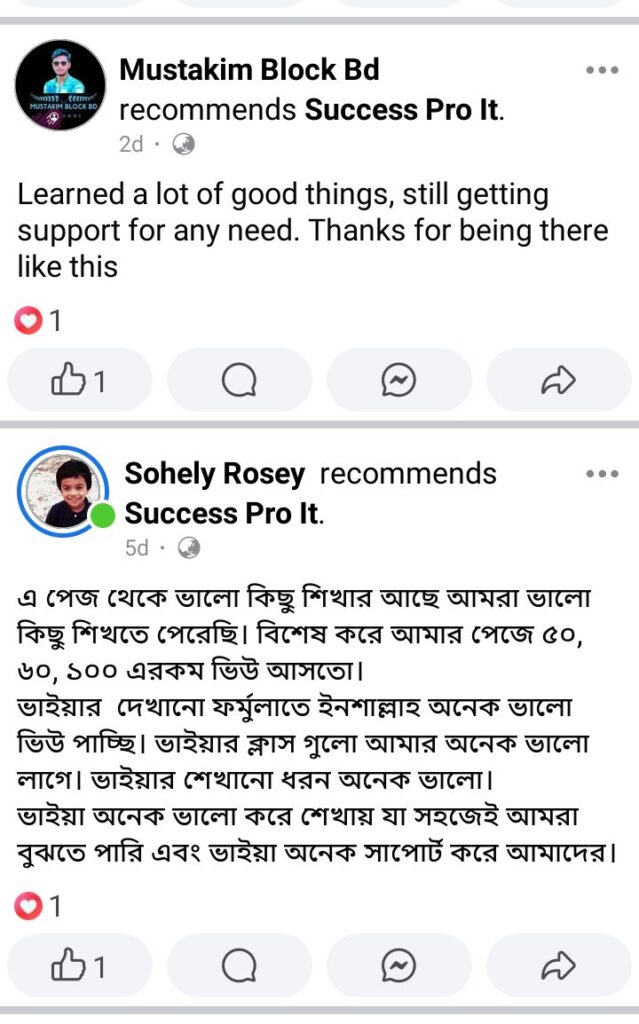639x1024 pixels.
Task: Share Mustakim Block Bd's recommendation
Action: pyautogui.click(x=559, y=380)
